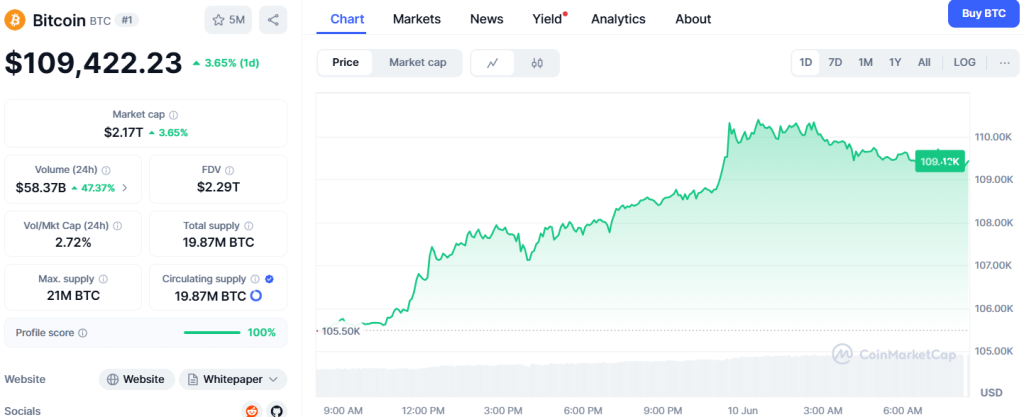Click Circulating supply info icon
The image size is (1024, 417).
point(255,279)
